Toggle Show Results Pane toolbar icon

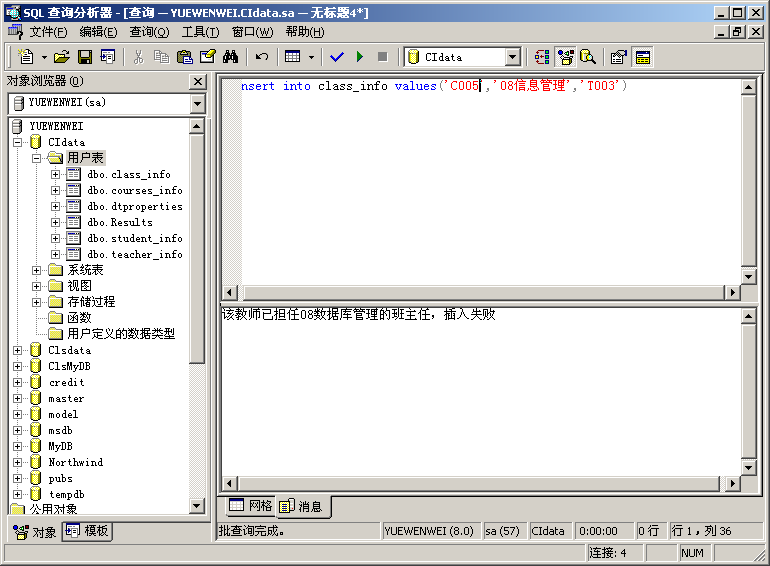pos(643,57)
